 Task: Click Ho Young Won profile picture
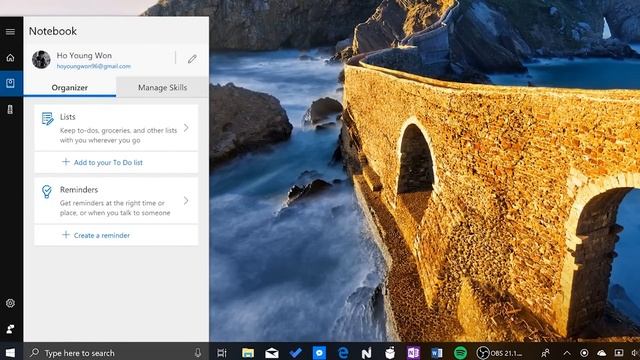41,60
